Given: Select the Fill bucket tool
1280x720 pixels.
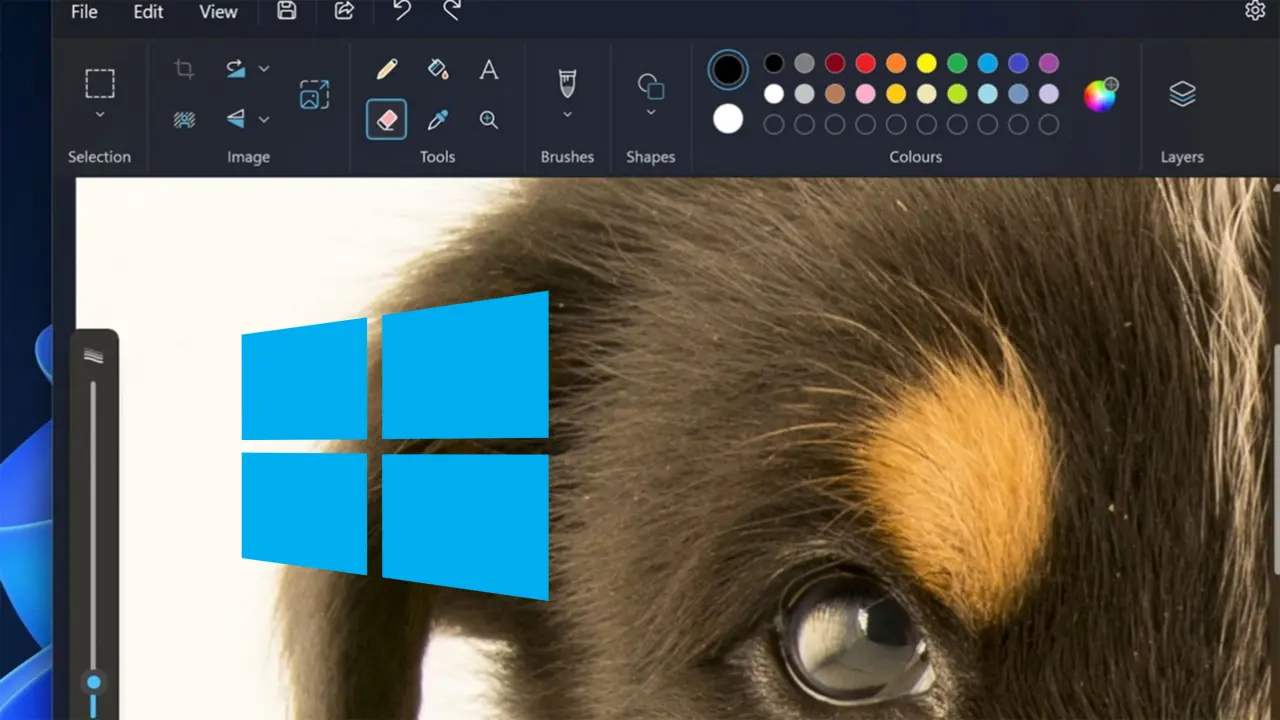Looking at the screenshot, I should point(437,69).
